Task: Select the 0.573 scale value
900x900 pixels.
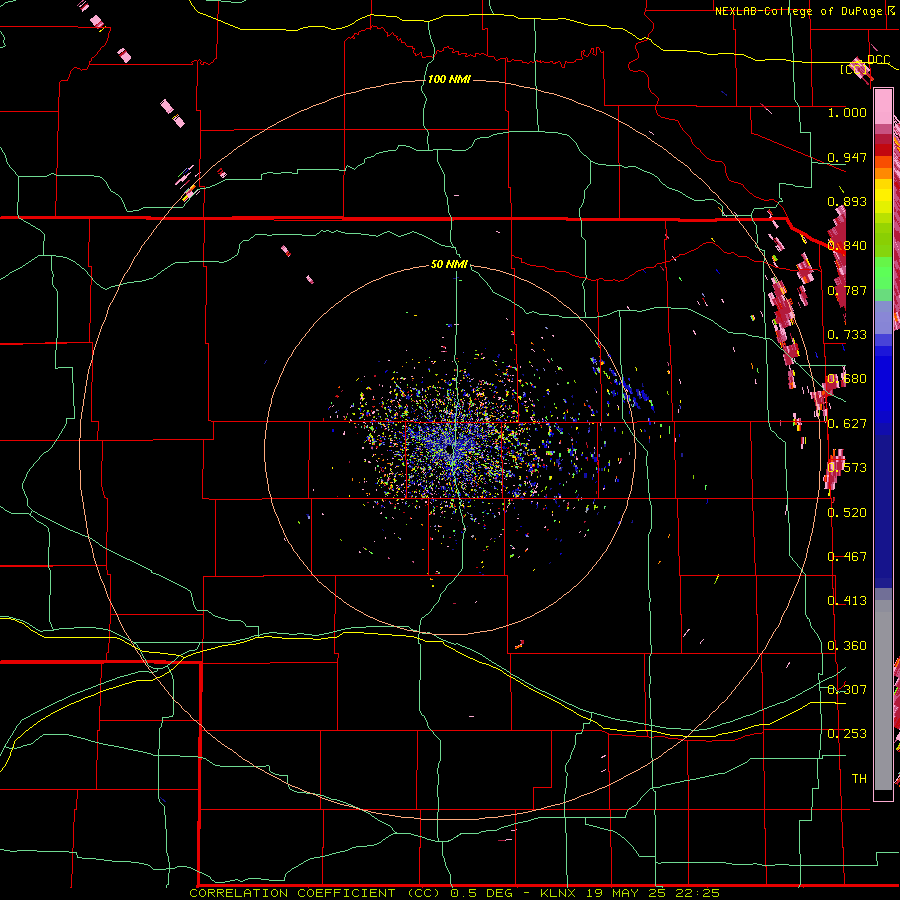Action: (x=847, y=468)
